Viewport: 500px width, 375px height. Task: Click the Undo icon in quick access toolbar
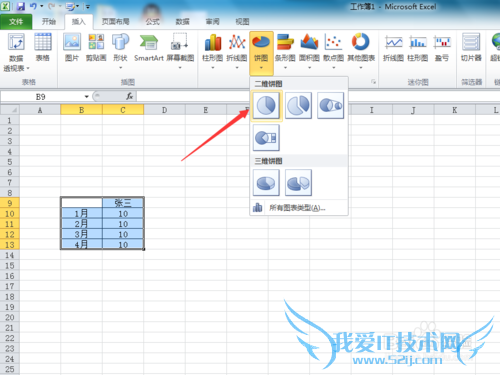point(33,6)
